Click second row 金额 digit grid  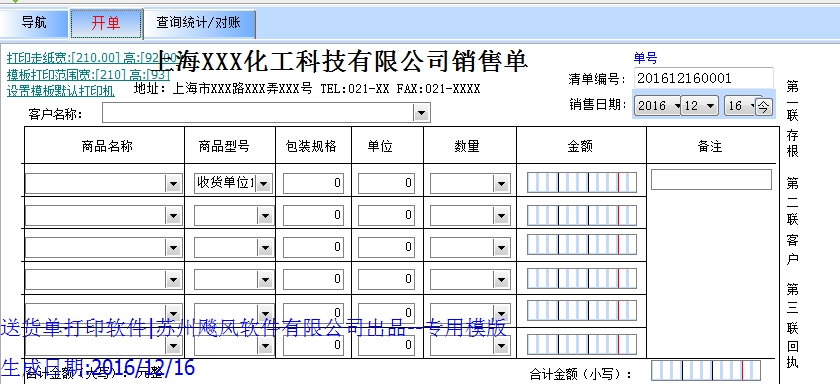(582, 215)
